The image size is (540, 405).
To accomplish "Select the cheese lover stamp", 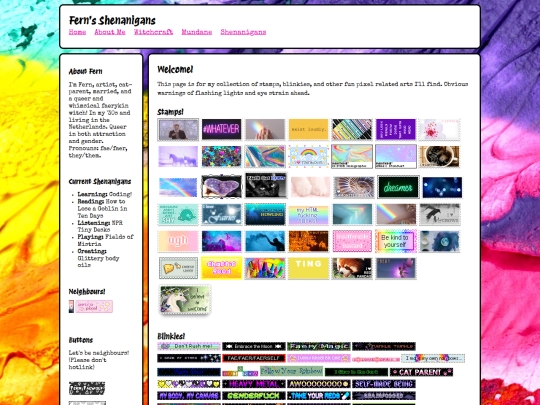I will (x=178, y=268).
